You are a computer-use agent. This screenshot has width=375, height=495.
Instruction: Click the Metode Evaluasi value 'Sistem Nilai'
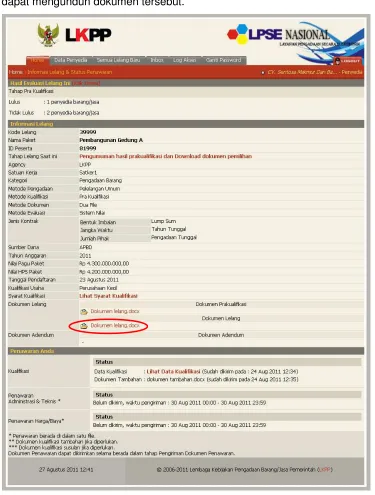point(92,213)
